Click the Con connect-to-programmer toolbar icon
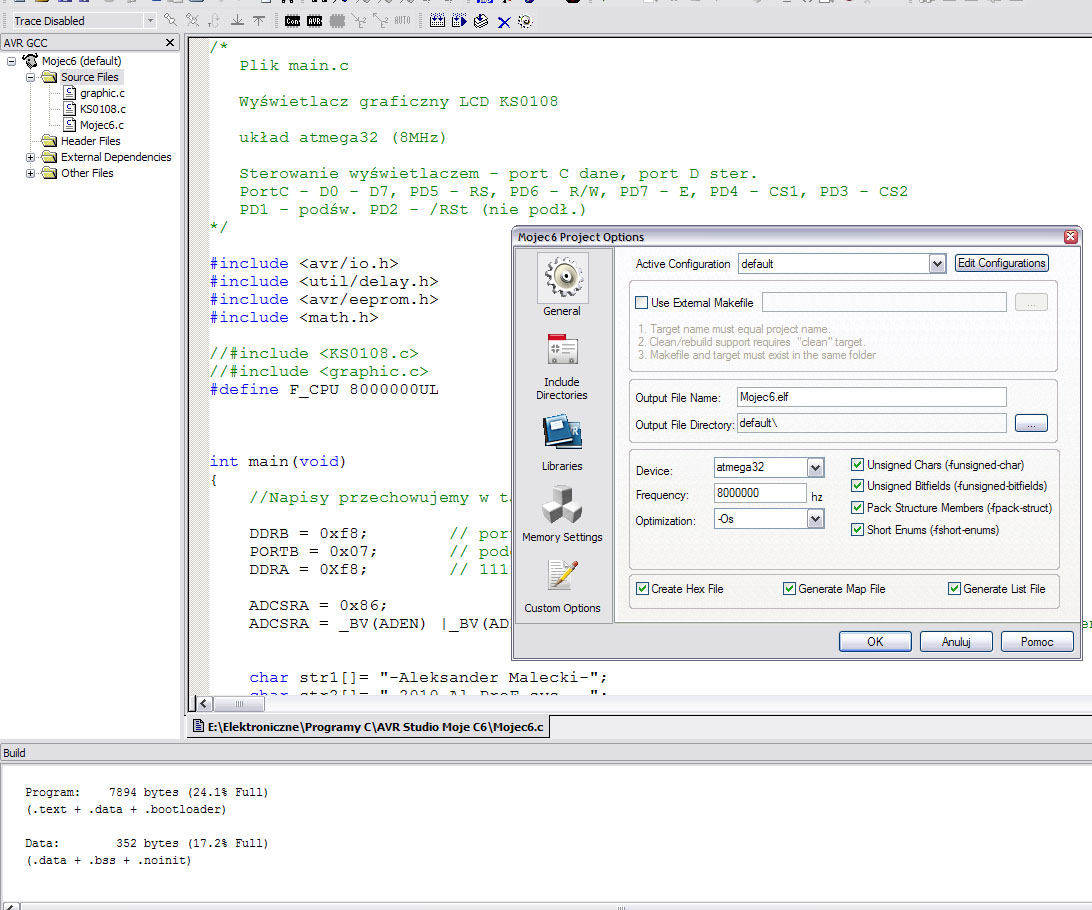This screenshot has width=1092, height=910. tap(293, 21)
